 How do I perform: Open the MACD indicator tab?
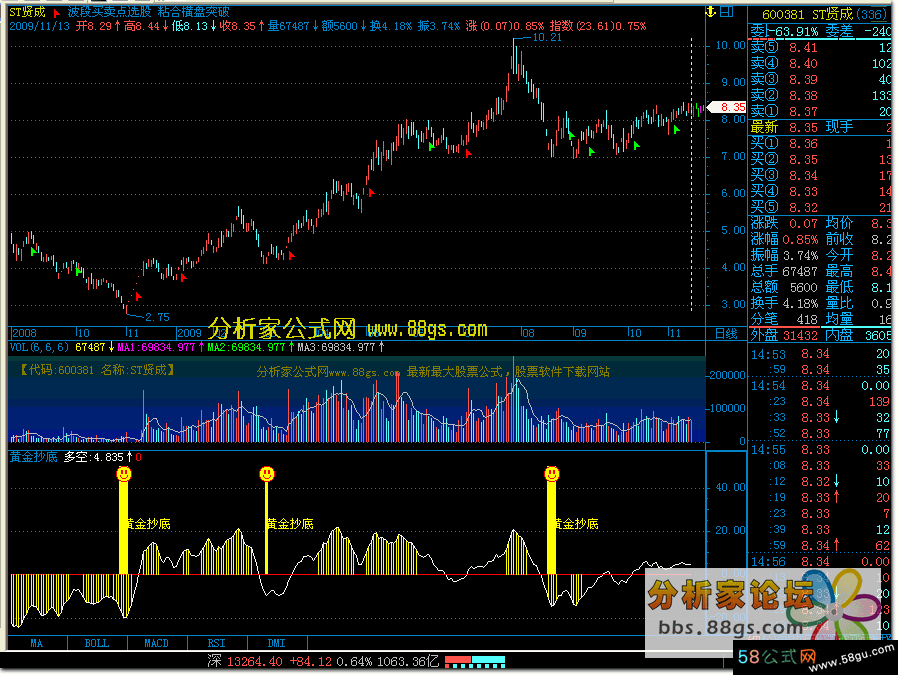pos(156,643)
